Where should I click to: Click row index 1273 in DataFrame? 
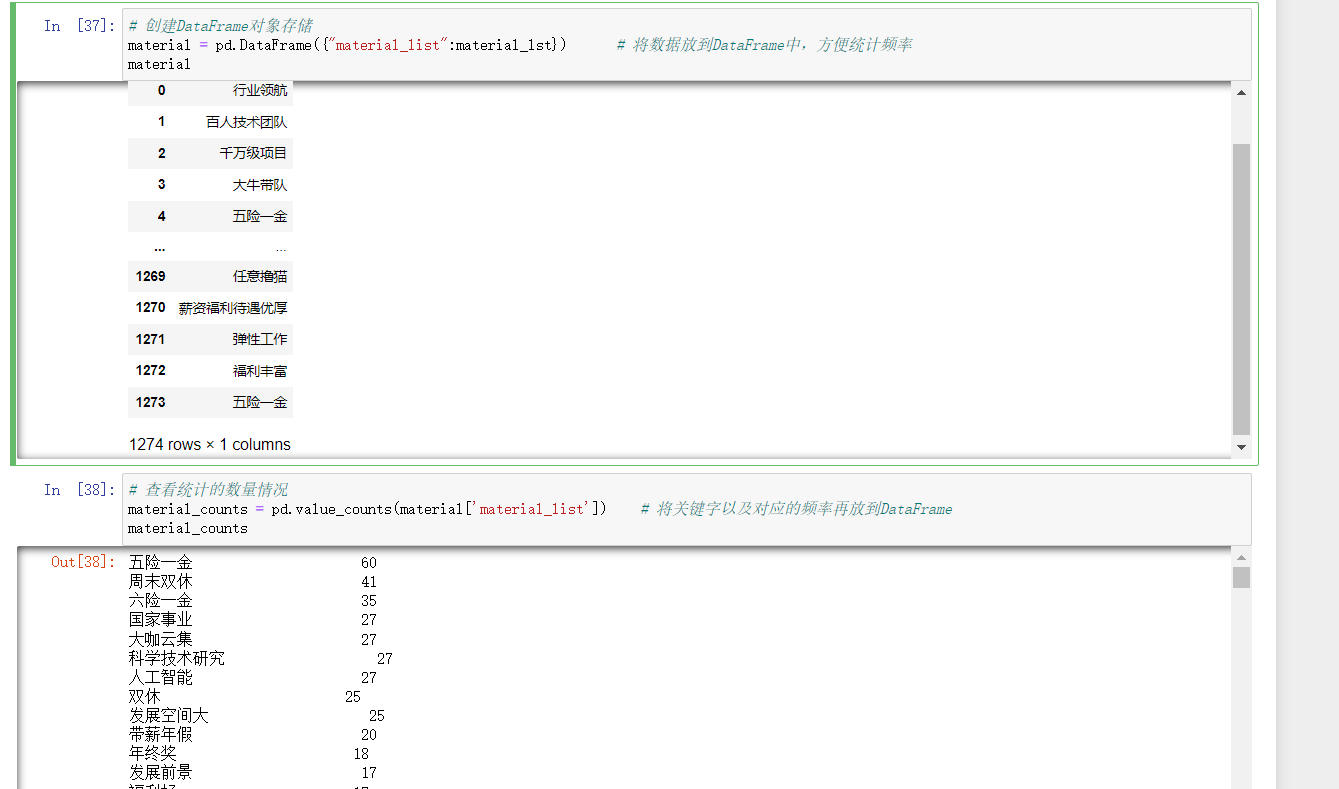pos(151,402)
